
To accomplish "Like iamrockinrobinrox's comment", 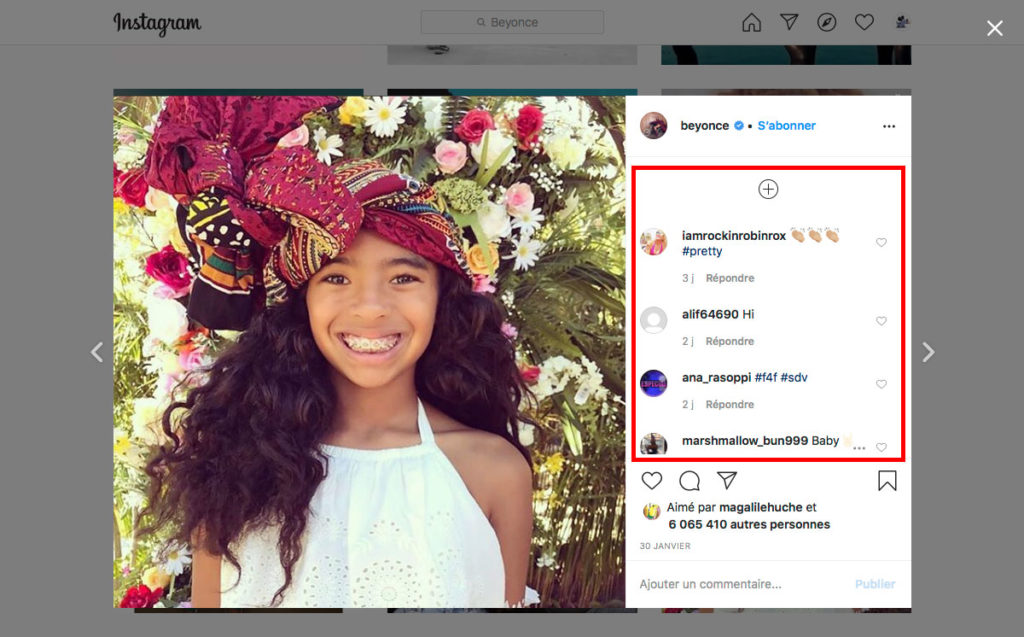I will (x=881, y=242).
